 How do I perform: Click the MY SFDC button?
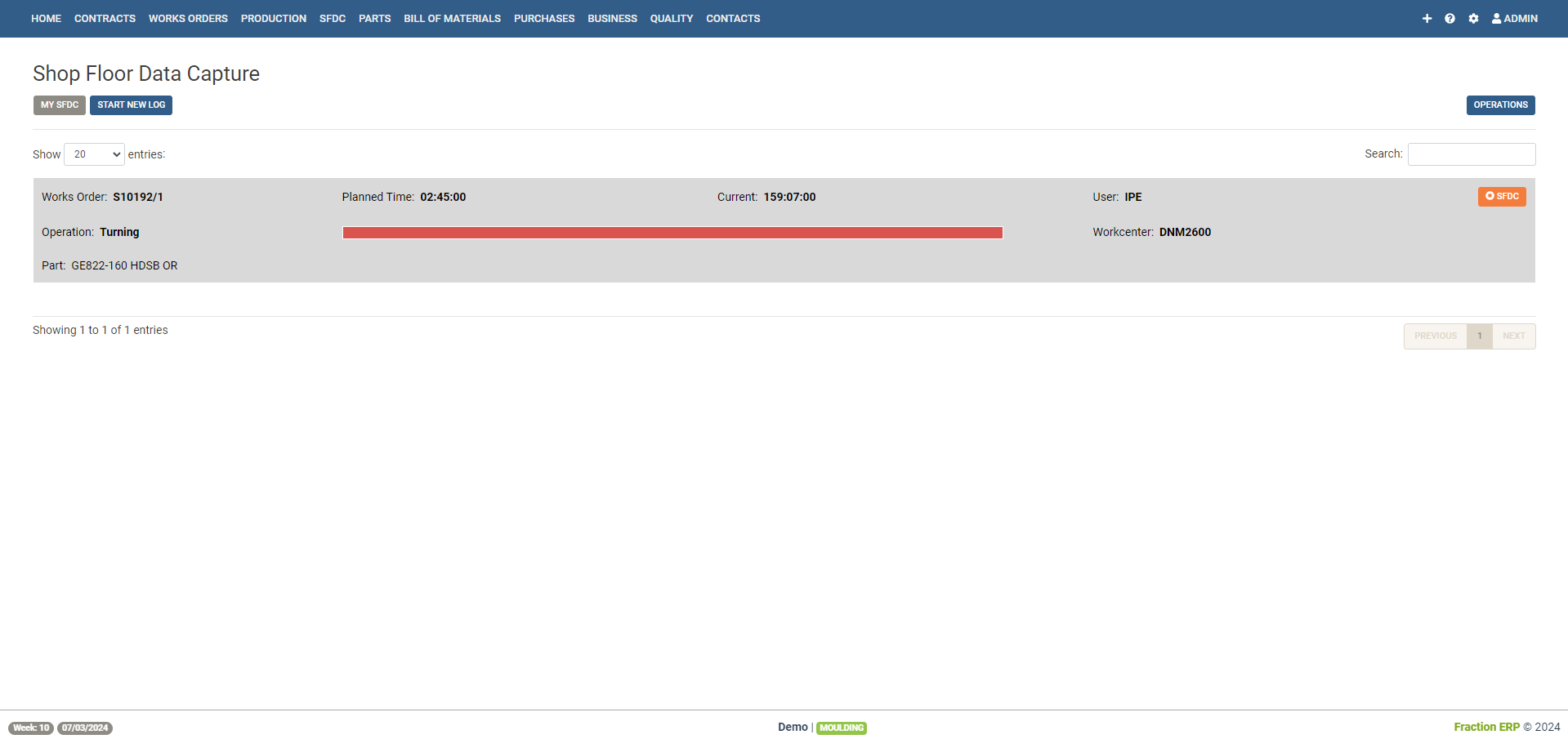[59, 105]
